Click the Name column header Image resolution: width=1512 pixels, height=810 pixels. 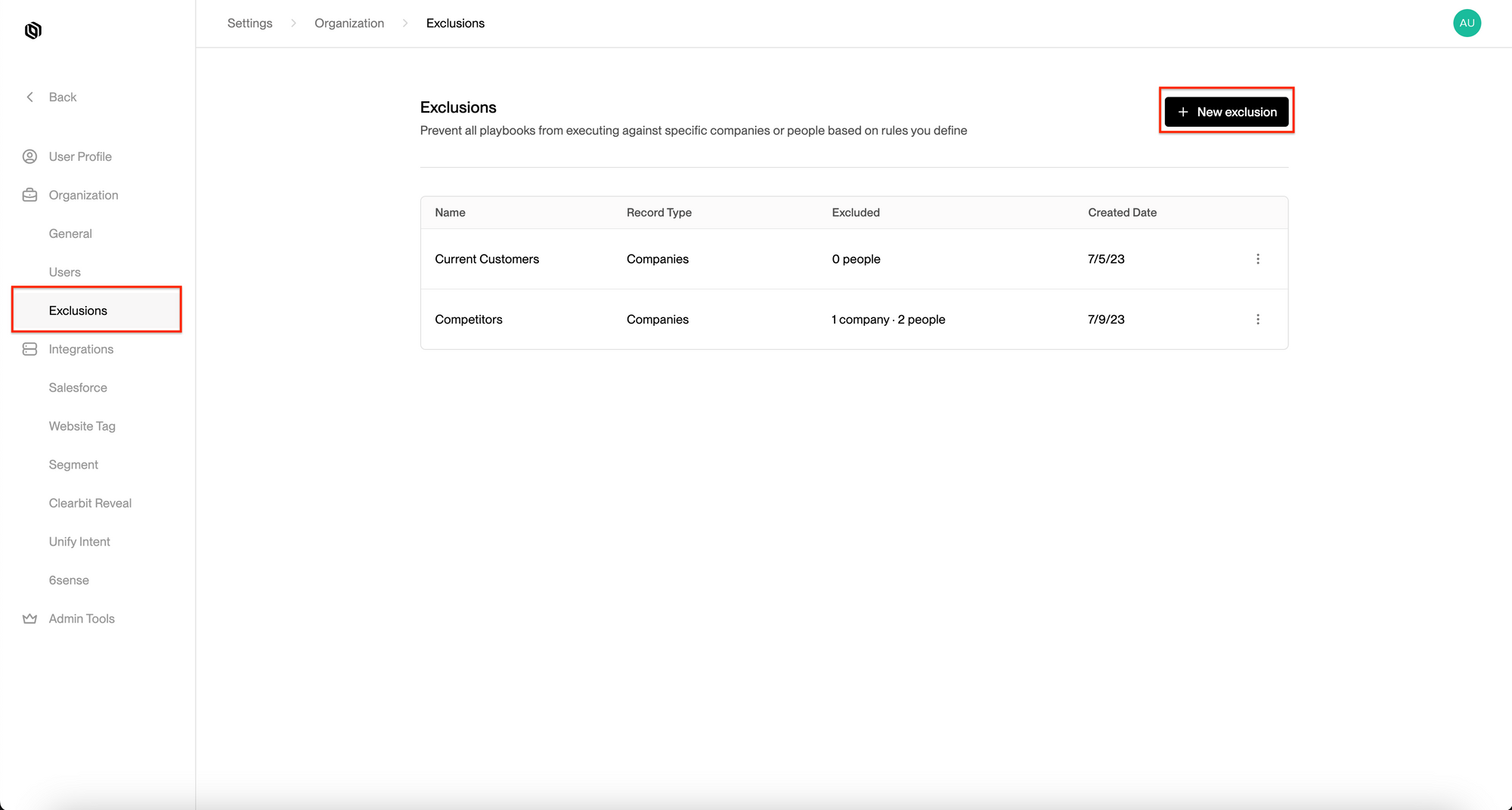point(450,212)
